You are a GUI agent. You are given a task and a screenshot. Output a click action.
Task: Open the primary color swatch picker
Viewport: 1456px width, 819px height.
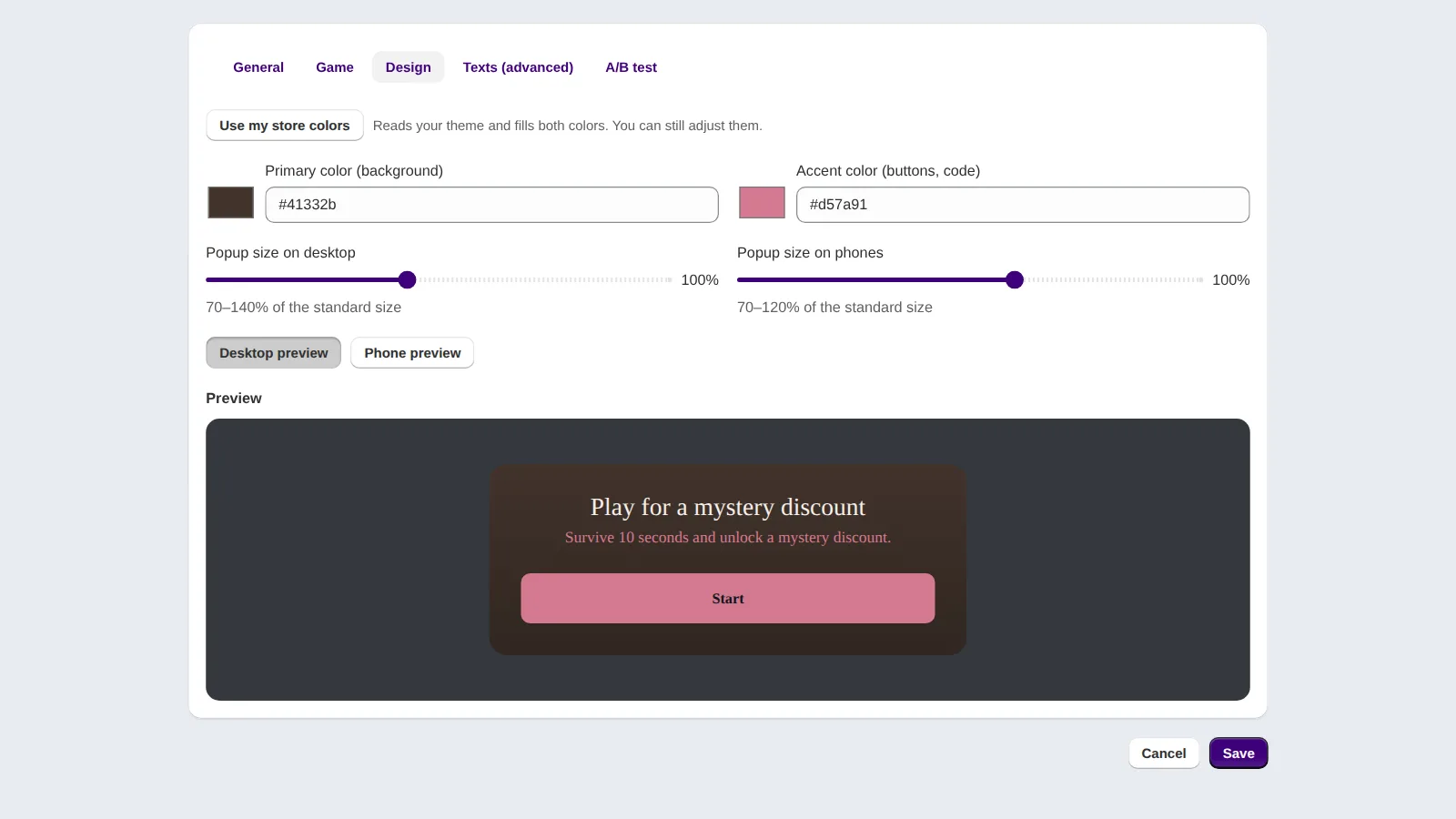tap(231, 202)
